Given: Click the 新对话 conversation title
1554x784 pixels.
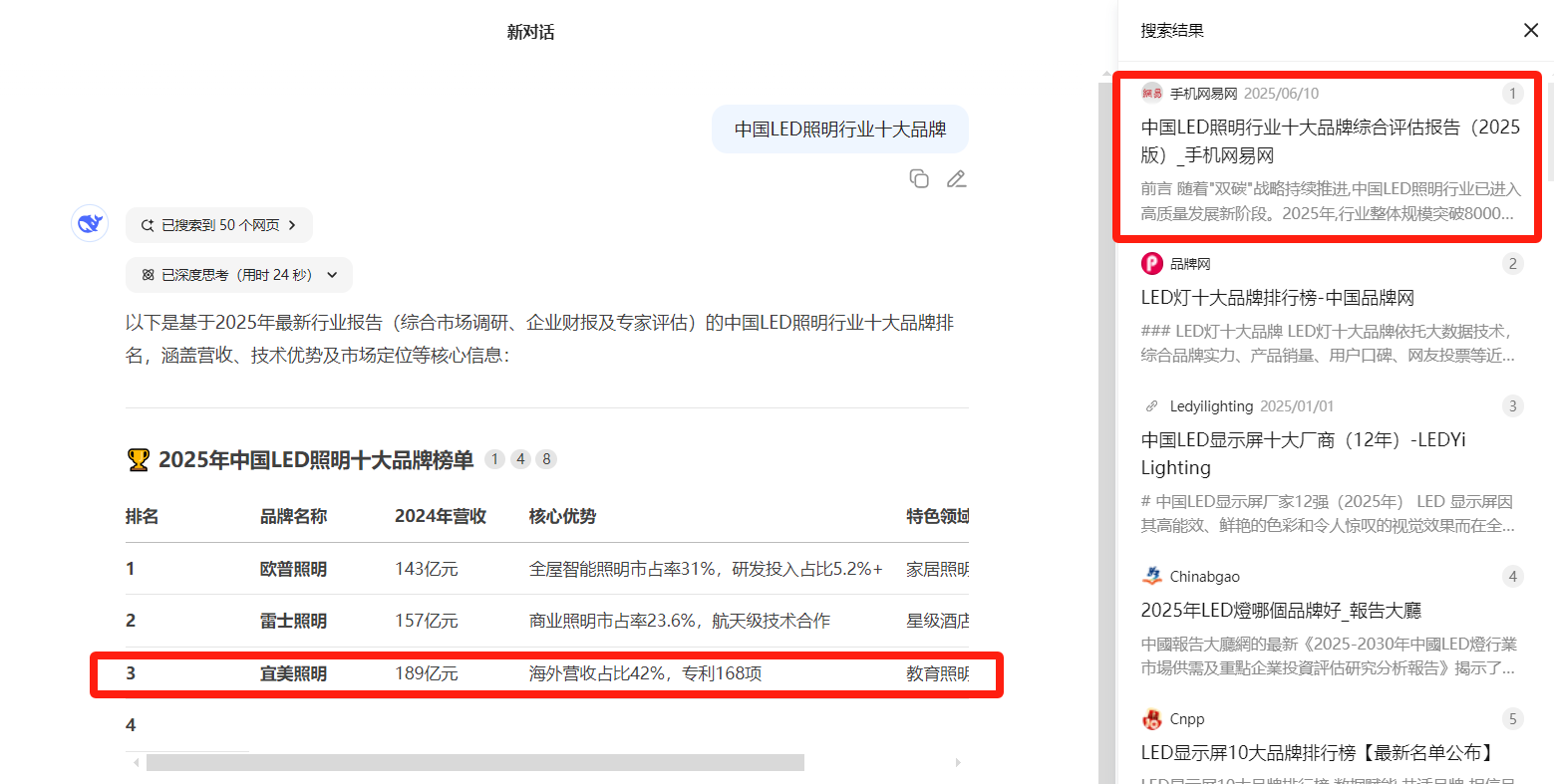Looking at the screenshot, I should (x=530, y=32).
